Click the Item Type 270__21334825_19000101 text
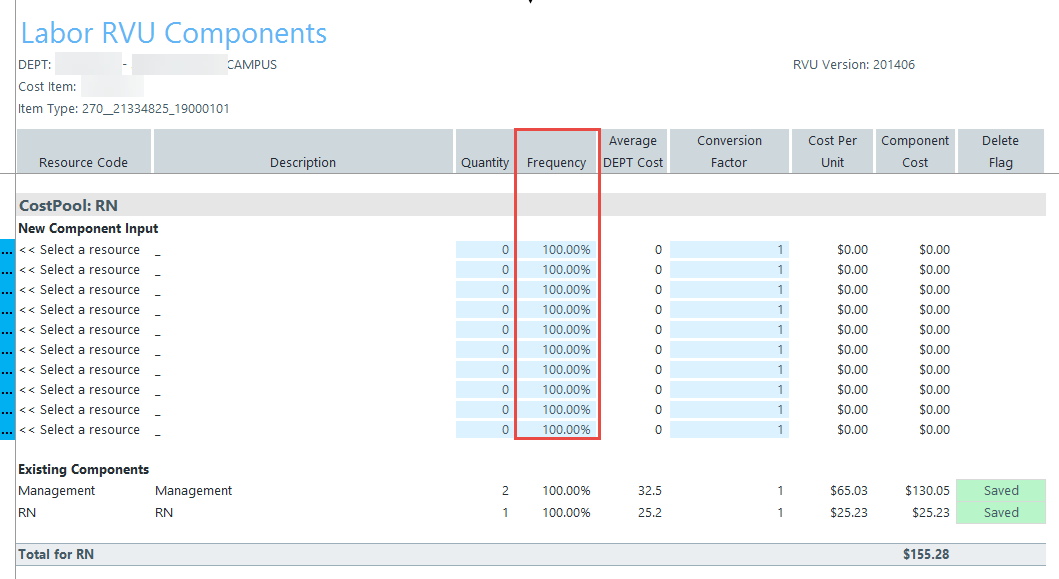 tap(124, 109)
